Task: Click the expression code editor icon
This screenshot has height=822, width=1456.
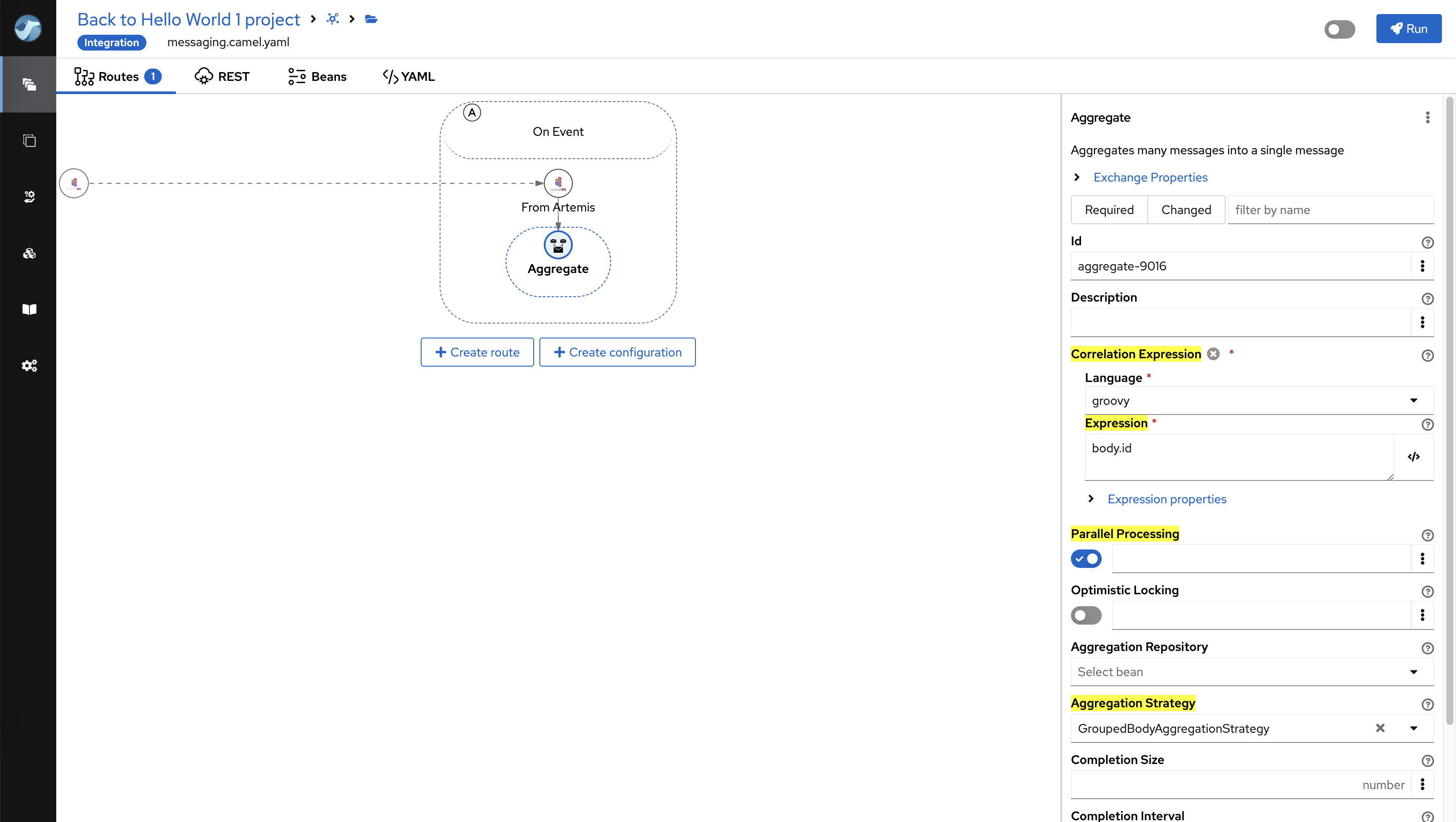Action: (x=1414, y=457)
